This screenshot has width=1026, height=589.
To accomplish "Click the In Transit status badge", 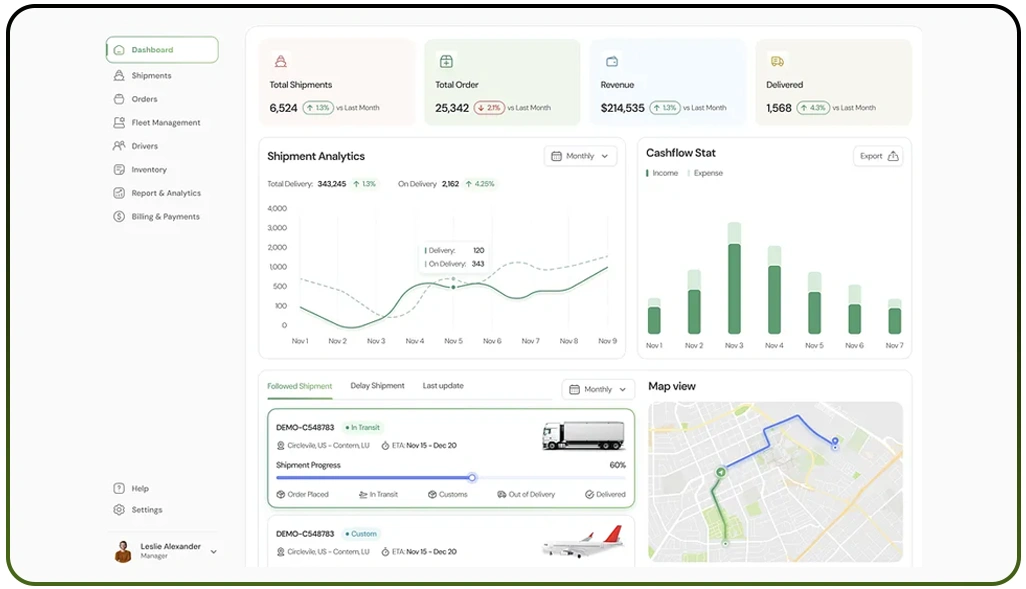I will coord(363,426).
